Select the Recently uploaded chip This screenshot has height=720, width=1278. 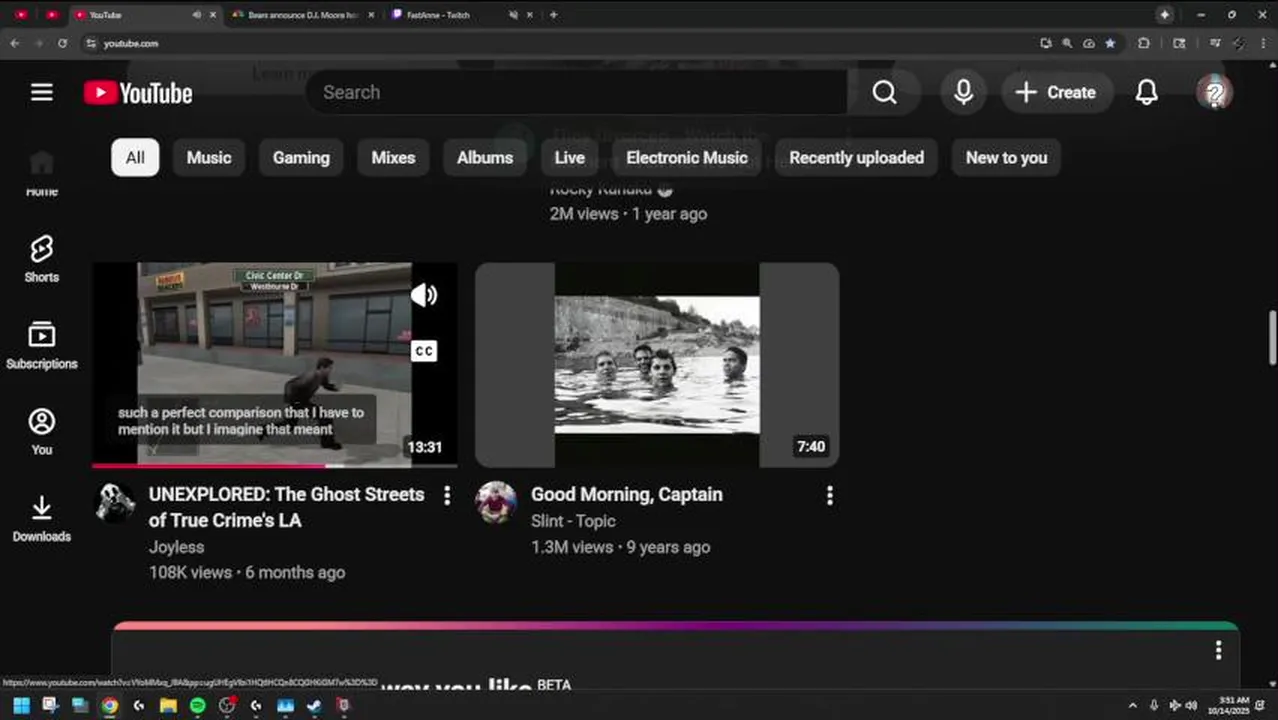coord(857,157)
